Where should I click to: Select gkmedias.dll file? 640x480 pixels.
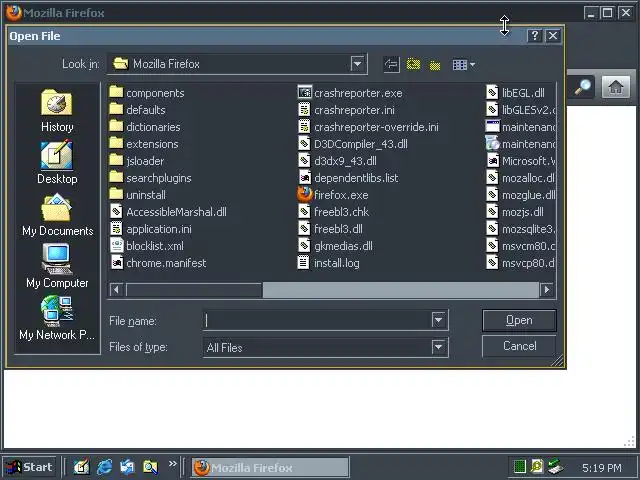pyautogui.click(x=335, y=246)
